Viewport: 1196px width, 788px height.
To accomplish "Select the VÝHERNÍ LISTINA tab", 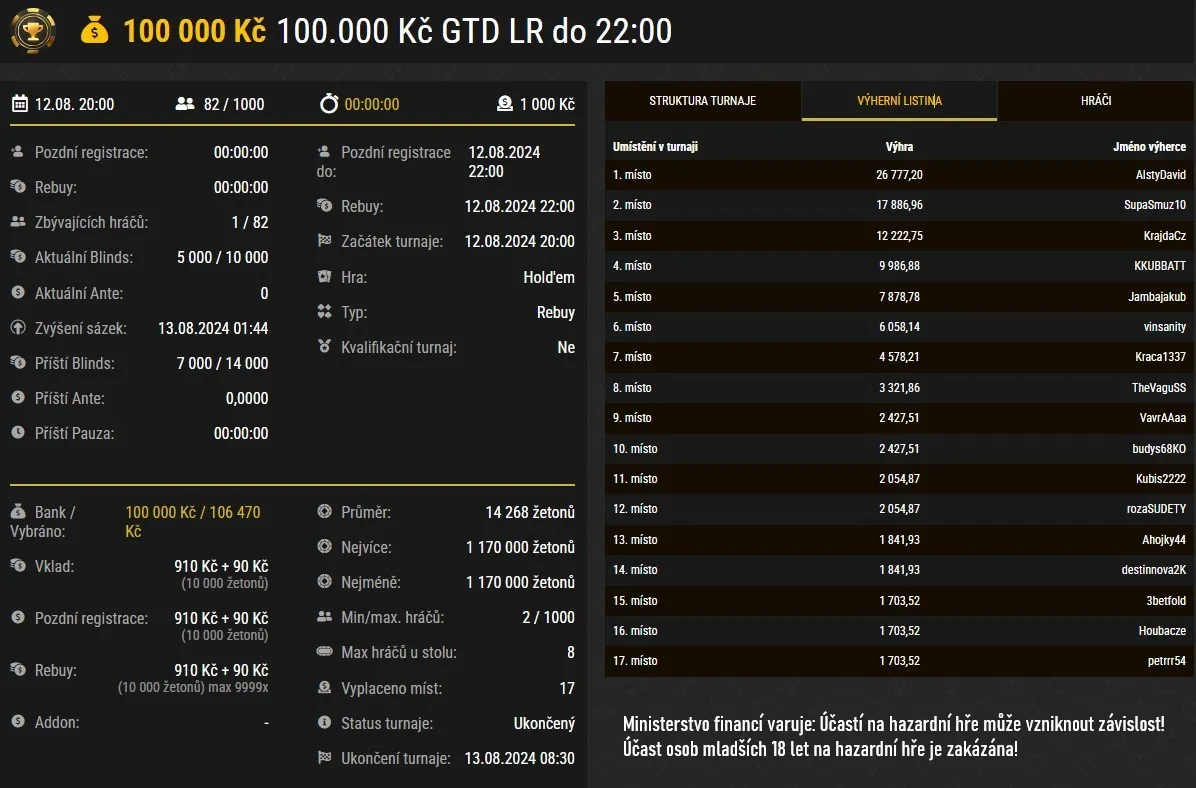I will (898, 100).
